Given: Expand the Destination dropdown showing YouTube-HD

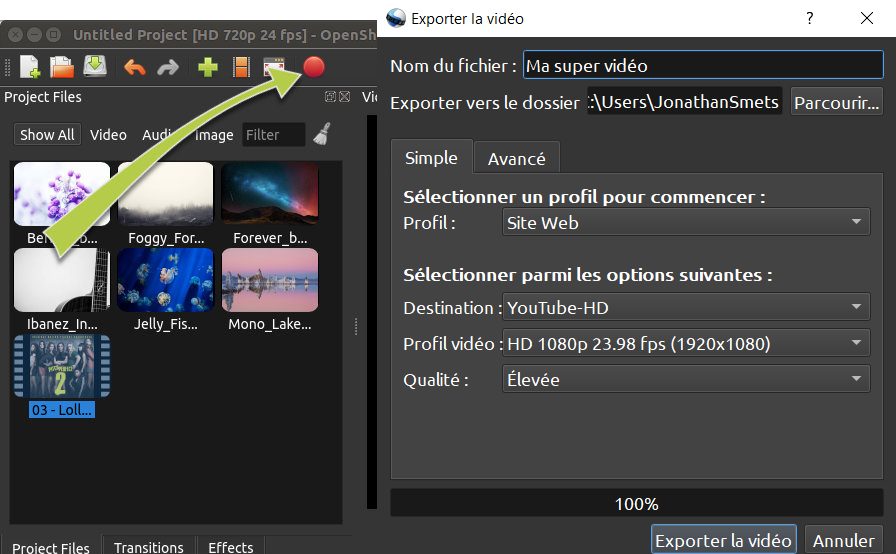Looking at the screenshot, I should click(685, 308).
